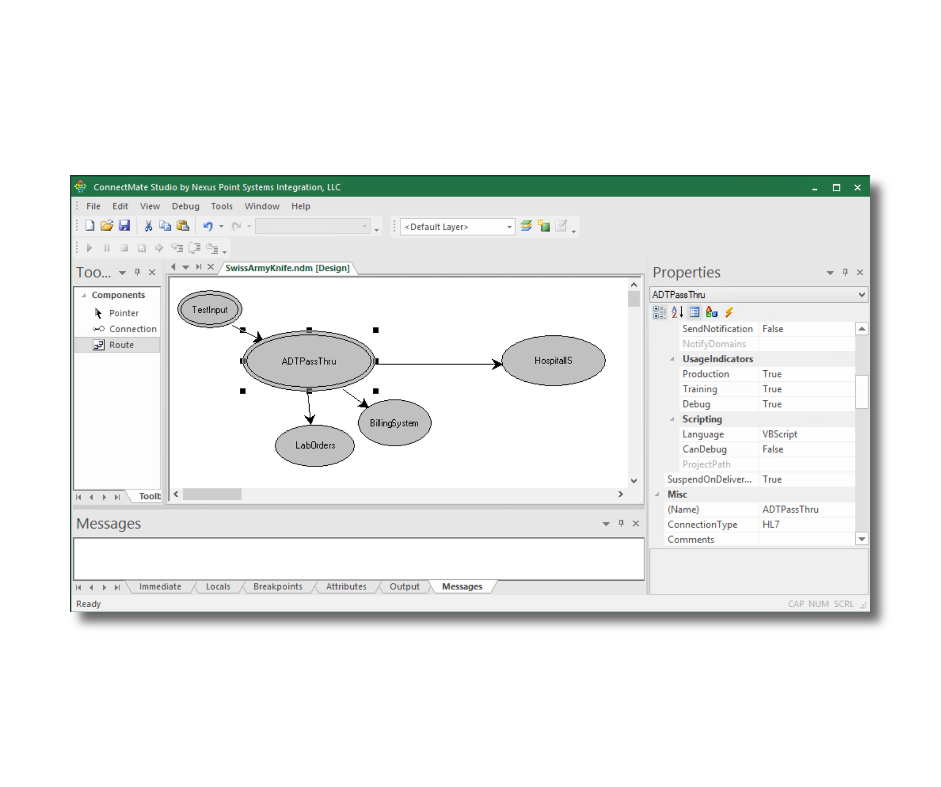This screenshot has height=787, width=941.
Task: Close the Messages panel
Action: 636,523
